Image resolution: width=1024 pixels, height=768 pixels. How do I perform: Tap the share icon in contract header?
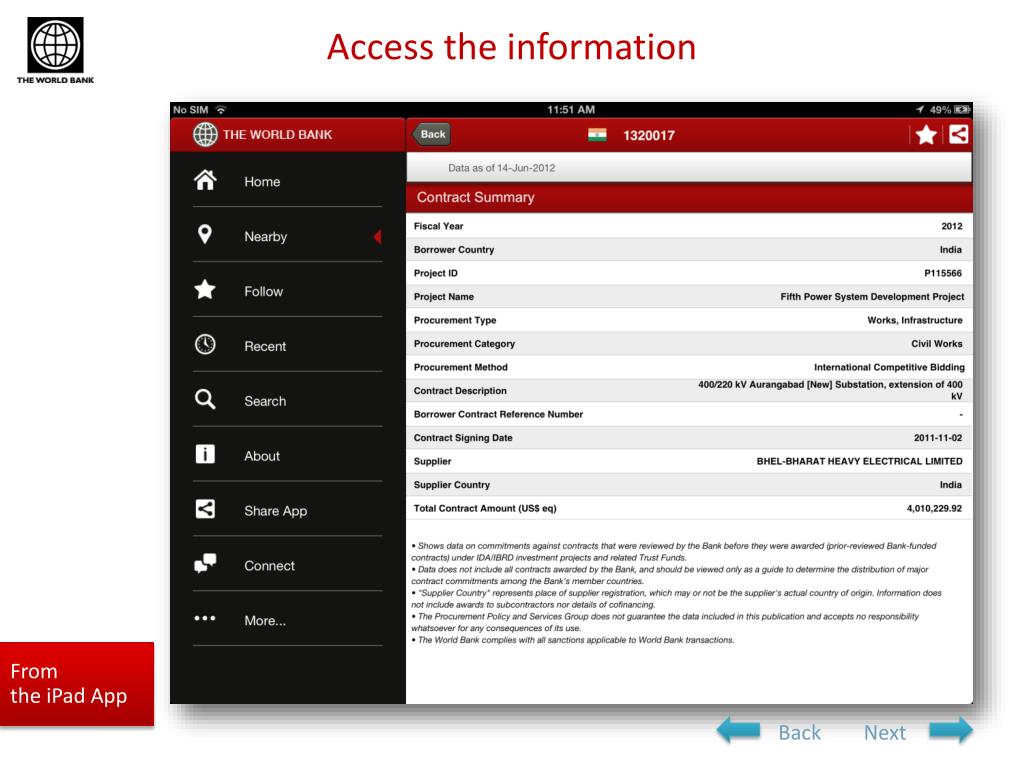tap(958, 135)
